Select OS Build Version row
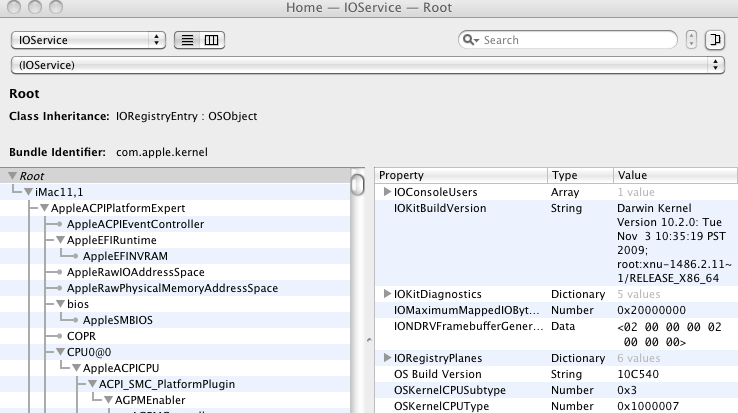Viewport: 738px width, 413px height. tap(556, 374)
